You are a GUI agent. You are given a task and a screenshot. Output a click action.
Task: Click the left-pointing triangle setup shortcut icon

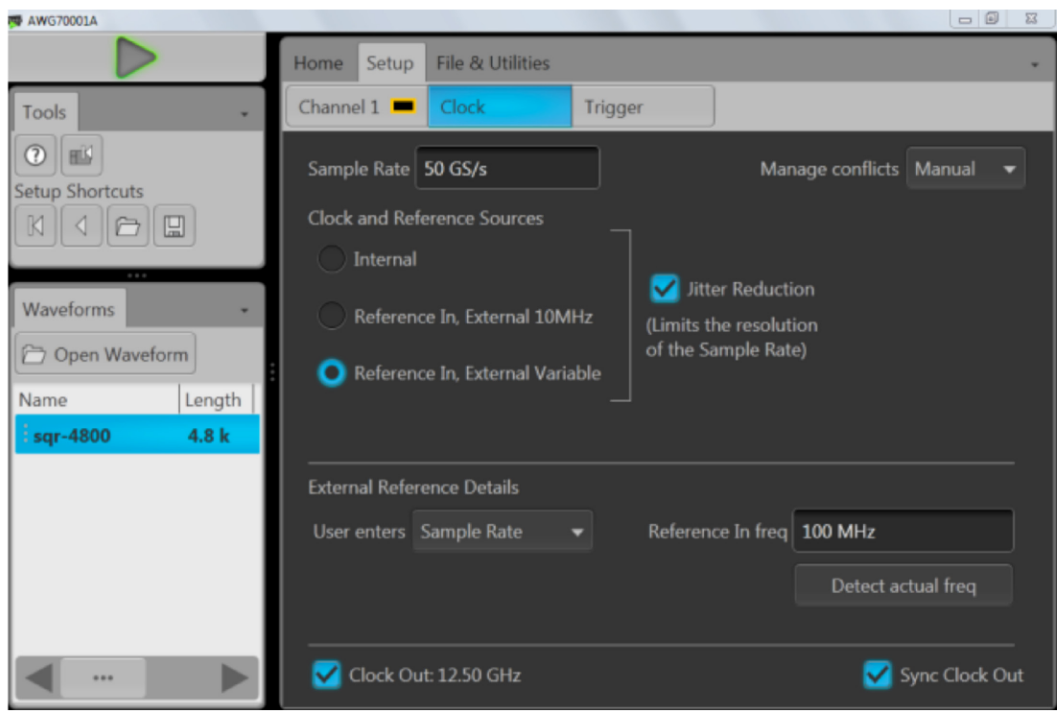point(81,227)
